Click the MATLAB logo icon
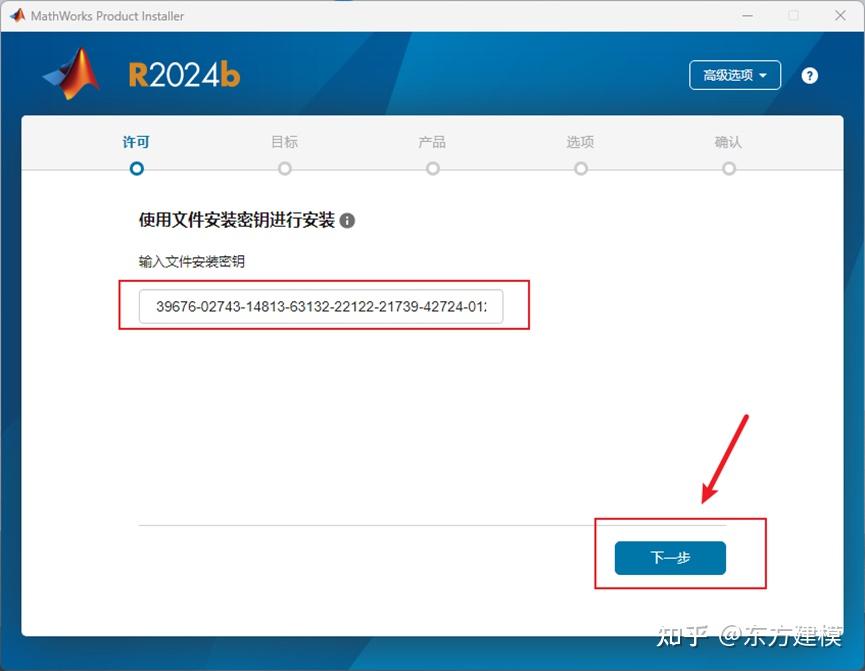 click(68, 74)
